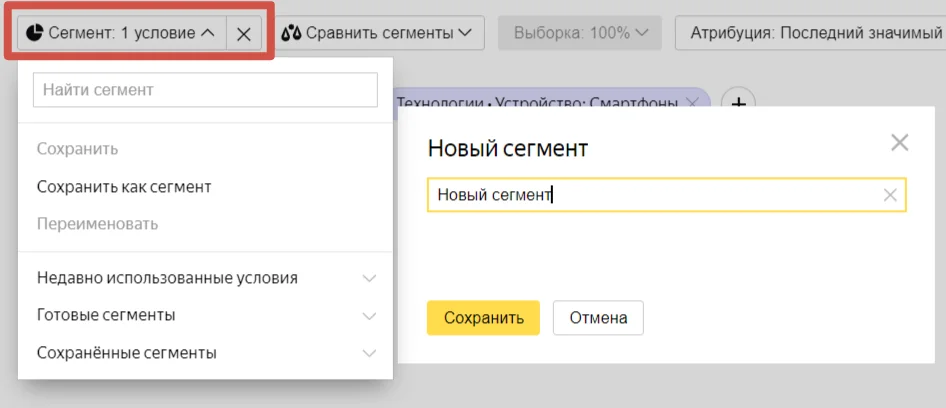Clear the segment name field text
Image resolution: width=946 pixels, height=408 pixels.
coord(890,194)
